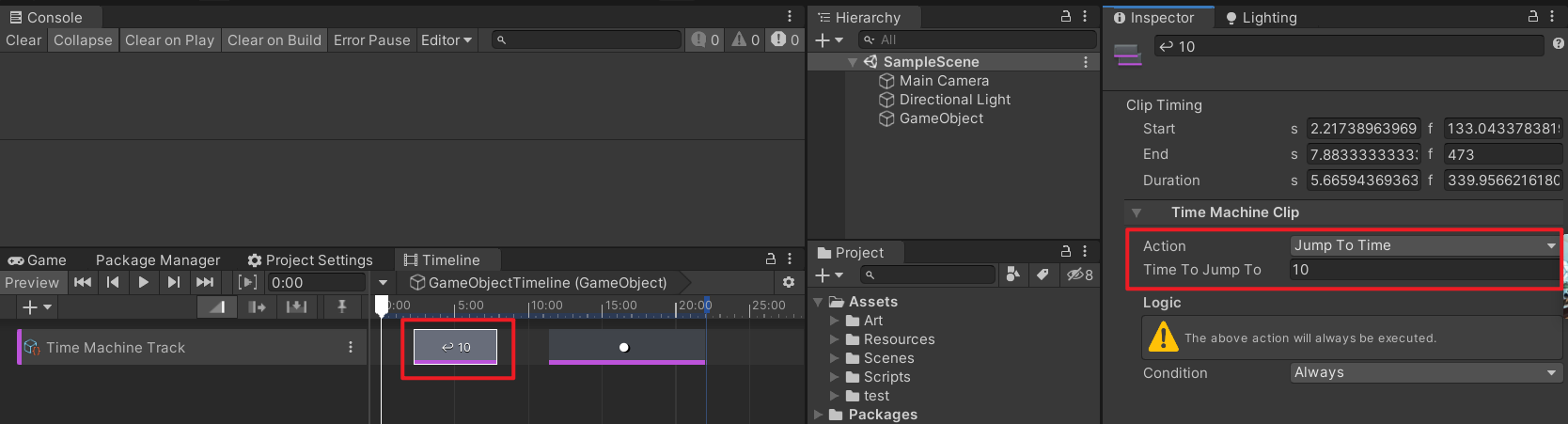Select the Replace edit mode icon
Viewport: 1568px width, 424px height.
coord(296,306)
